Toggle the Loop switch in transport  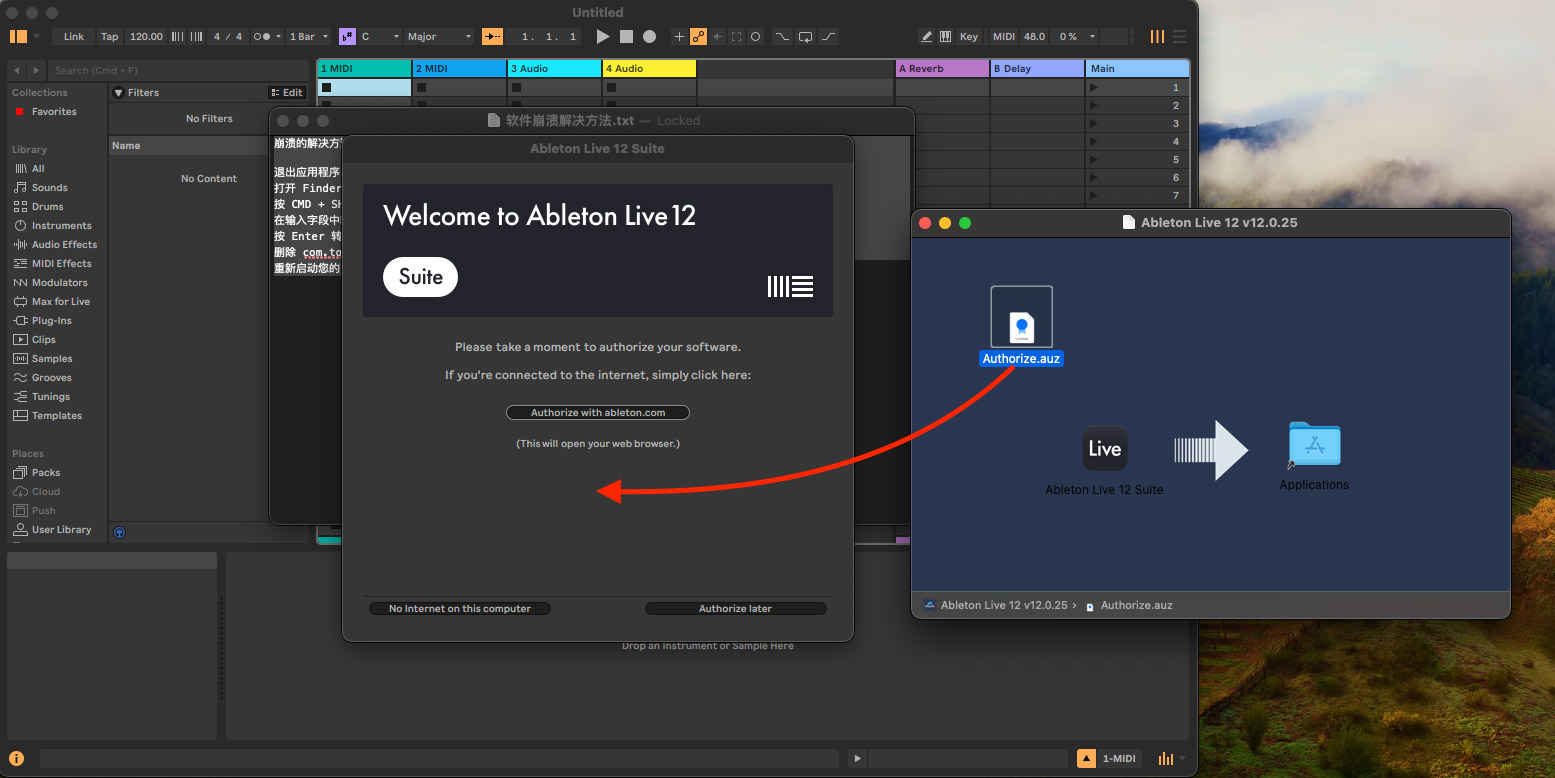[x=805, y=36]
